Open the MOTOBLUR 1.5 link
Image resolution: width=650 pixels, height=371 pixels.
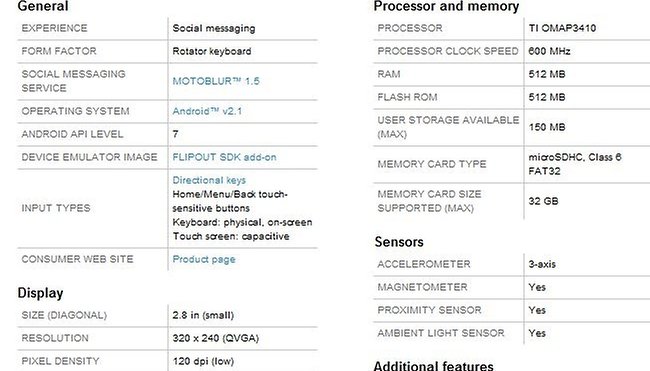tap(216, 81)
